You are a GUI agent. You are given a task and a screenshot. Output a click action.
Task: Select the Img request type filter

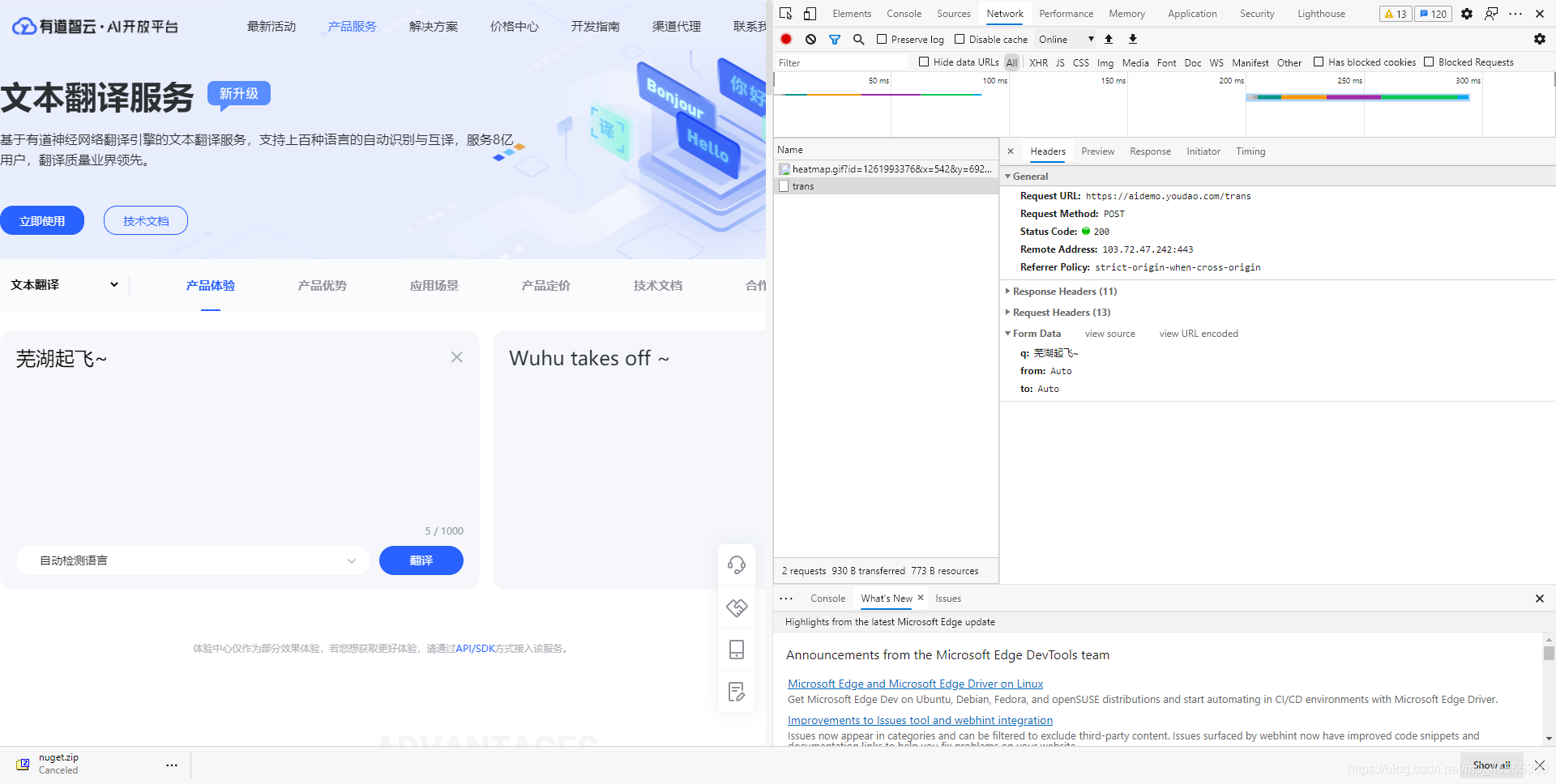tap(1105, 62)
